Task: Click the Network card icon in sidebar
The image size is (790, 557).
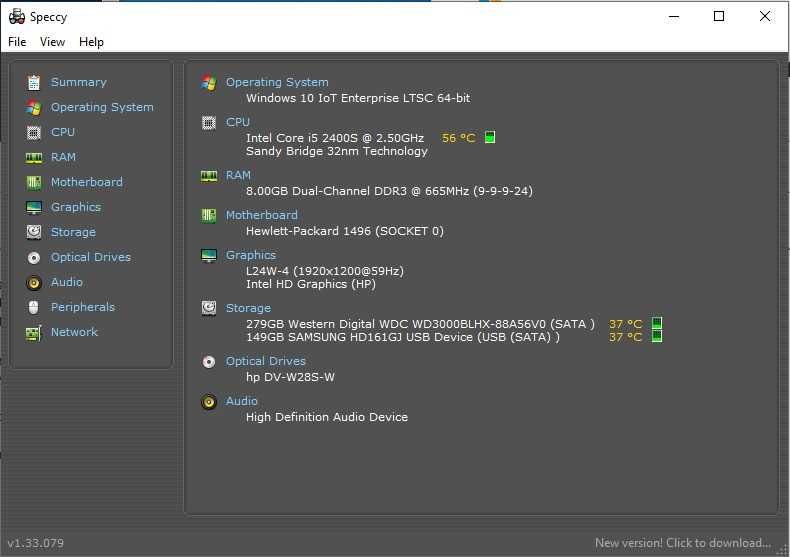Action: (34, 332)
